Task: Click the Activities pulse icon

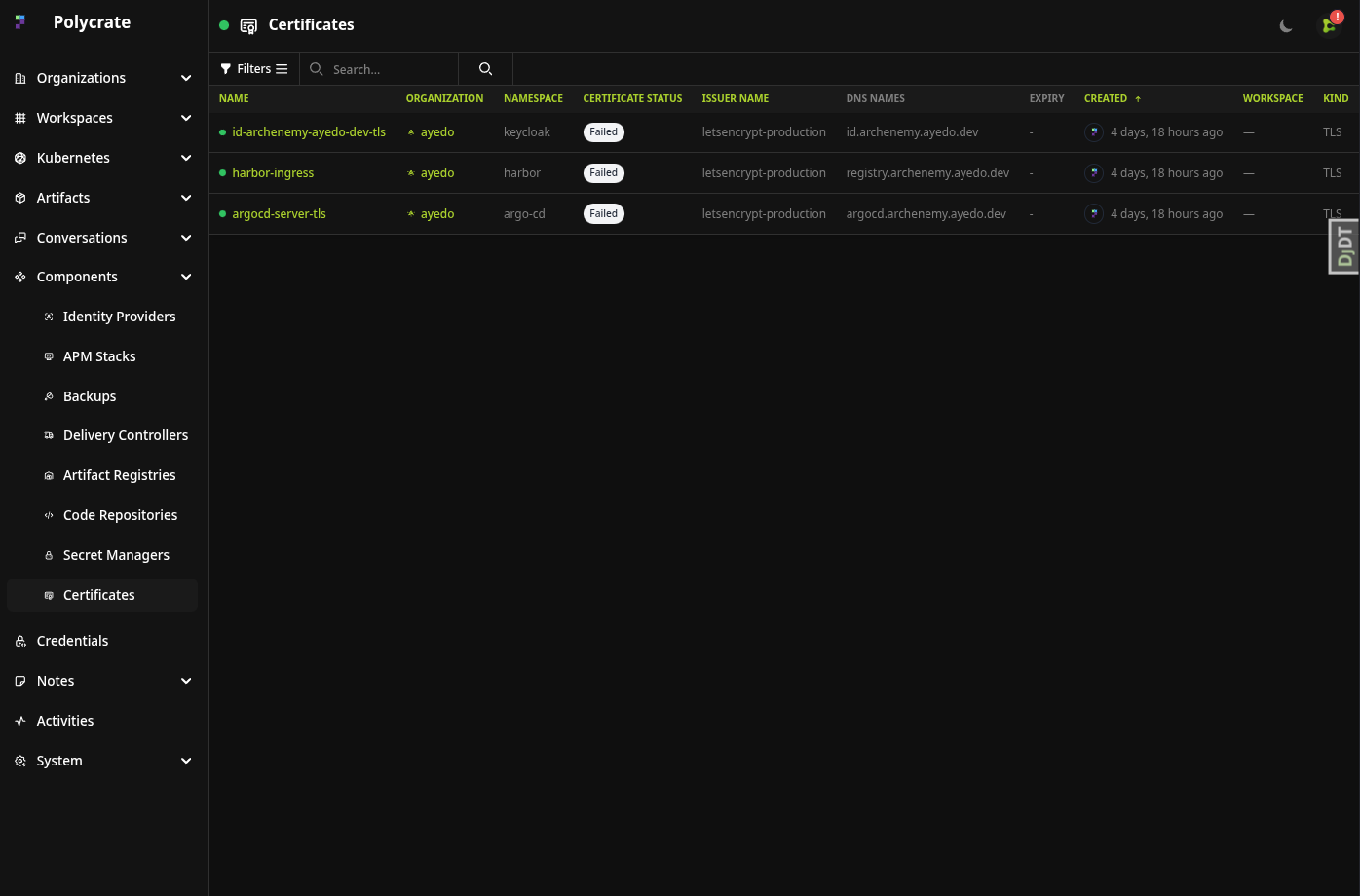Action: pos(20,721)
